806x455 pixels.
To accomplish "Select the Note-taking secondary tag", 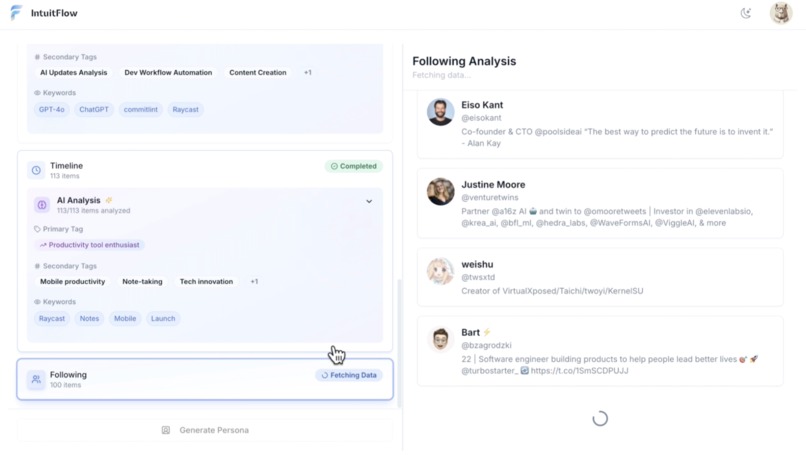I will [142, 282].
